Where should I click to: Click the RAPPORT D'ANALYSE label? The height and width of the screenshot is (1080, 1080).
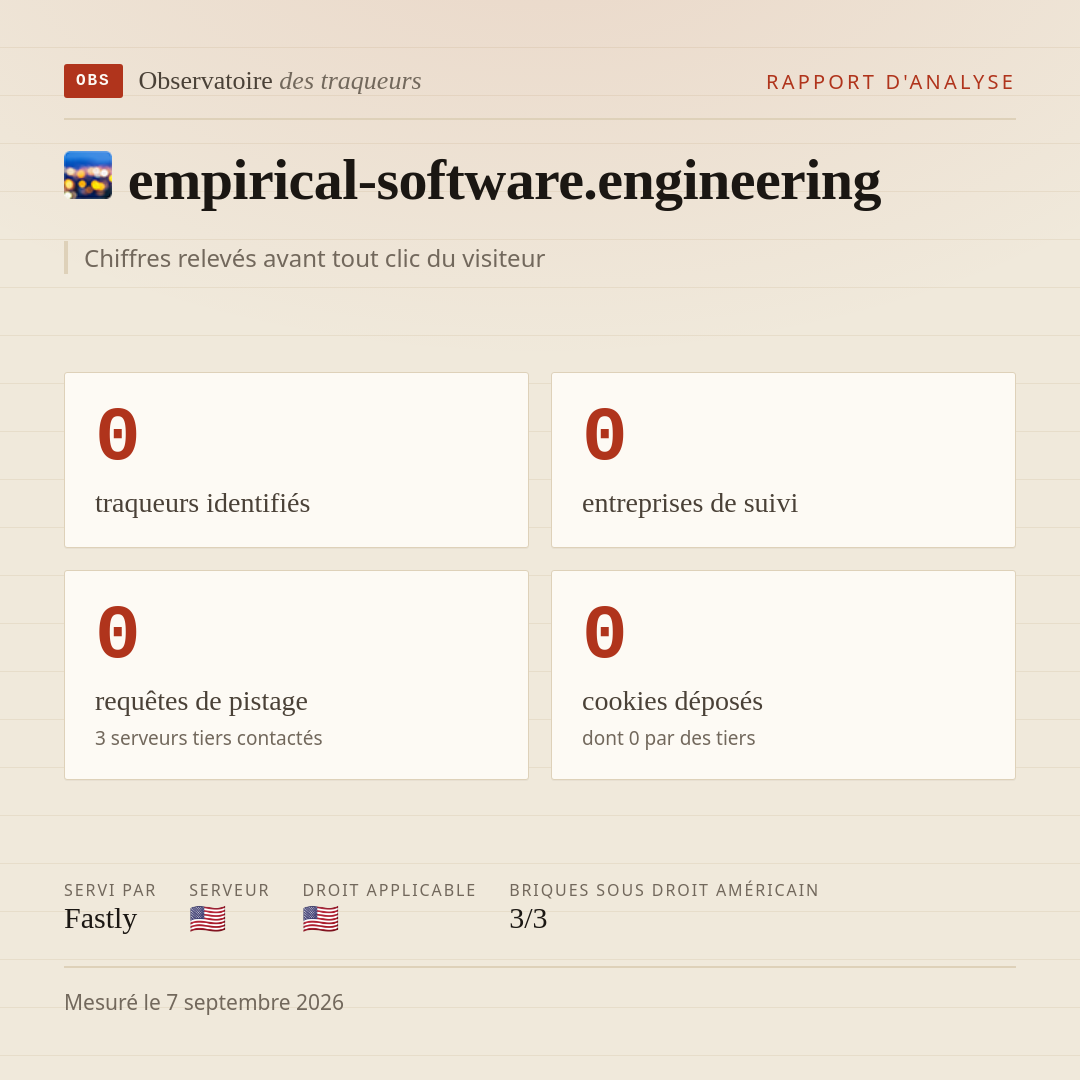891,82
